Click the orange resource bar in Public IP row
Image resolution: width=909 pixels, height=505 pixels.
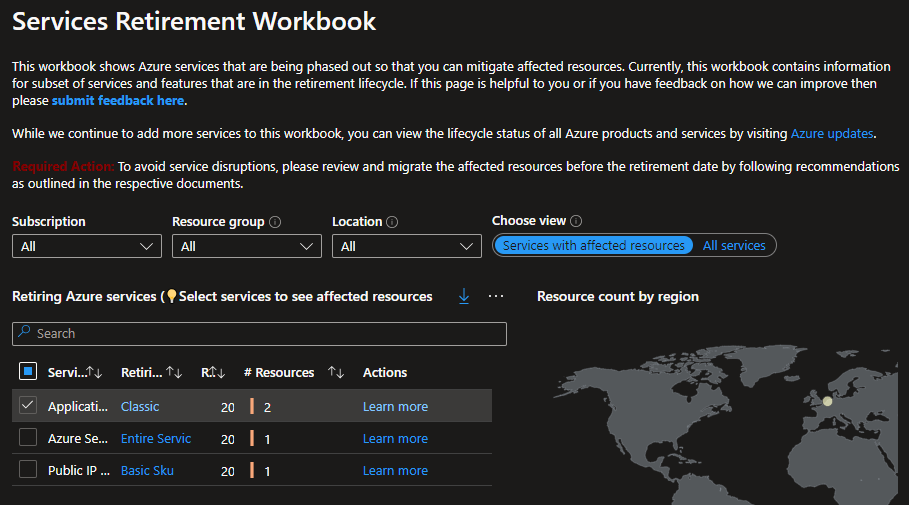coord(252,470)
